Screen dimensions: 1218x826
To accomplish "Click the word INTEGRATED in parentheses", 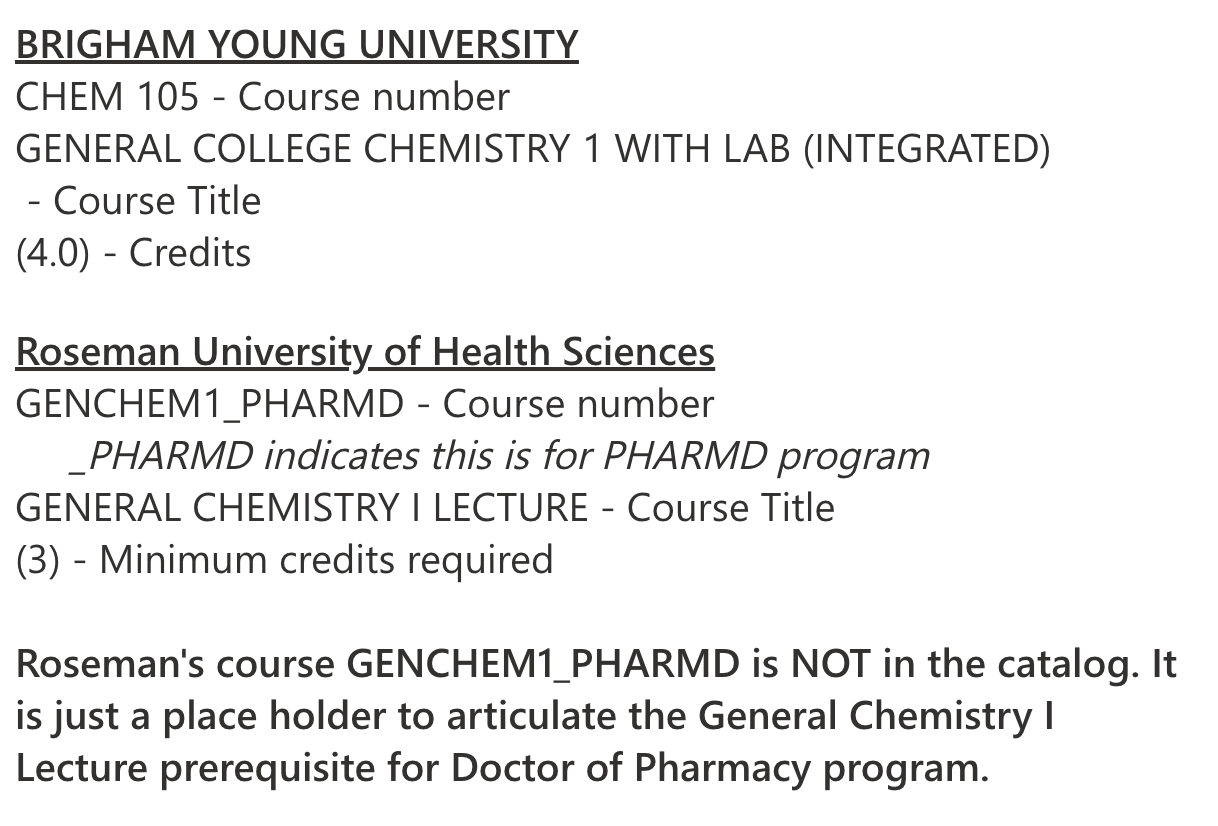I will pos(927,149).
